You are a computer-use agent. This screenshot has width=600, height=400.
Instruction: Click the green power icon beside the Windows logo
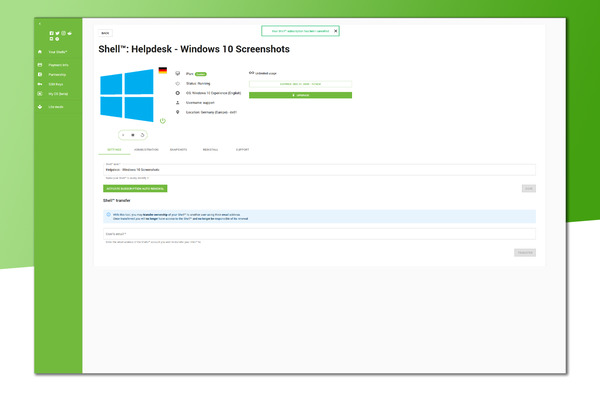(x=162, y=121)
